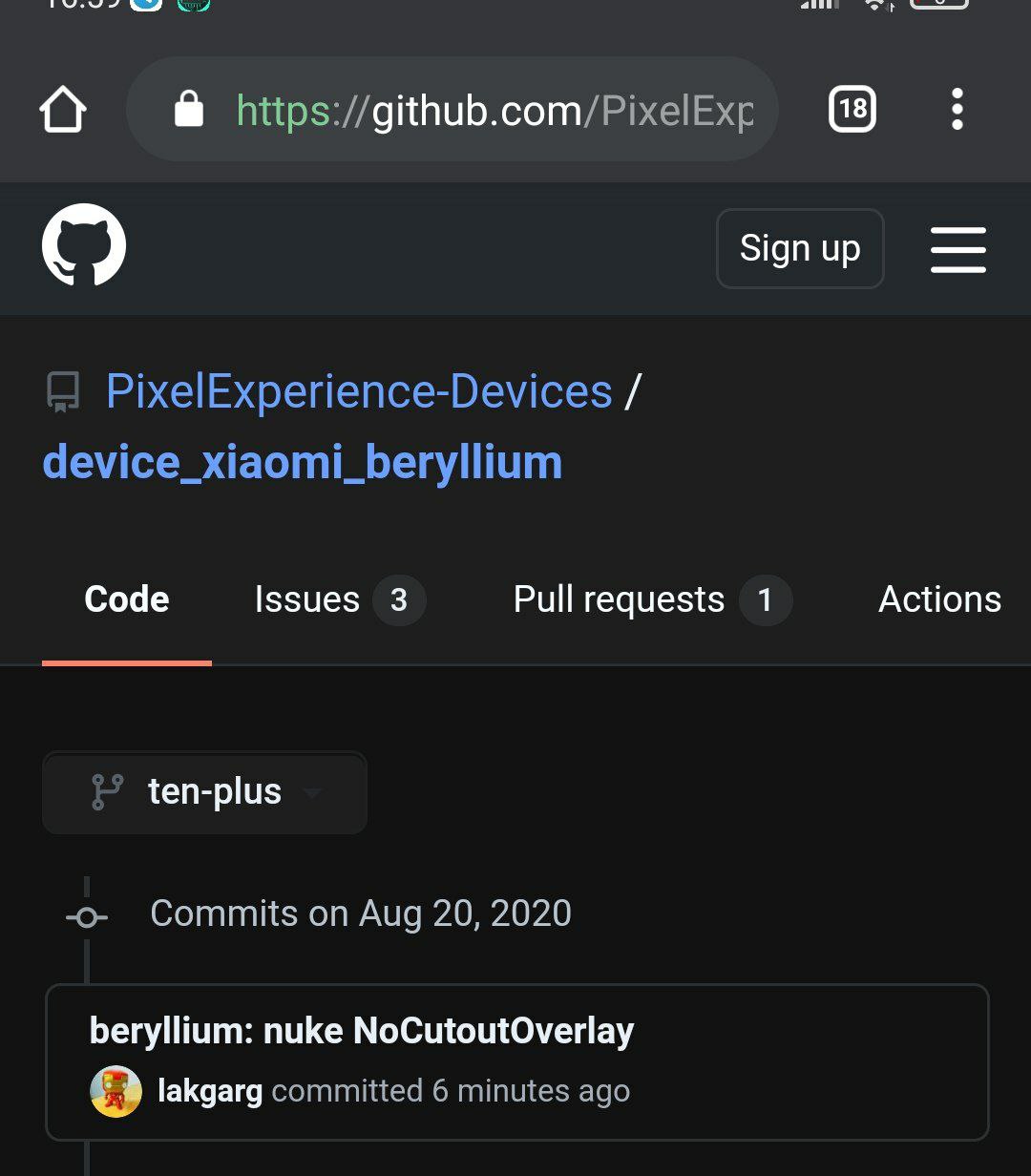Click the lakgarg avatar thumbnail
This screenshot has height=1176, width=1031.
coord(116,1091)
